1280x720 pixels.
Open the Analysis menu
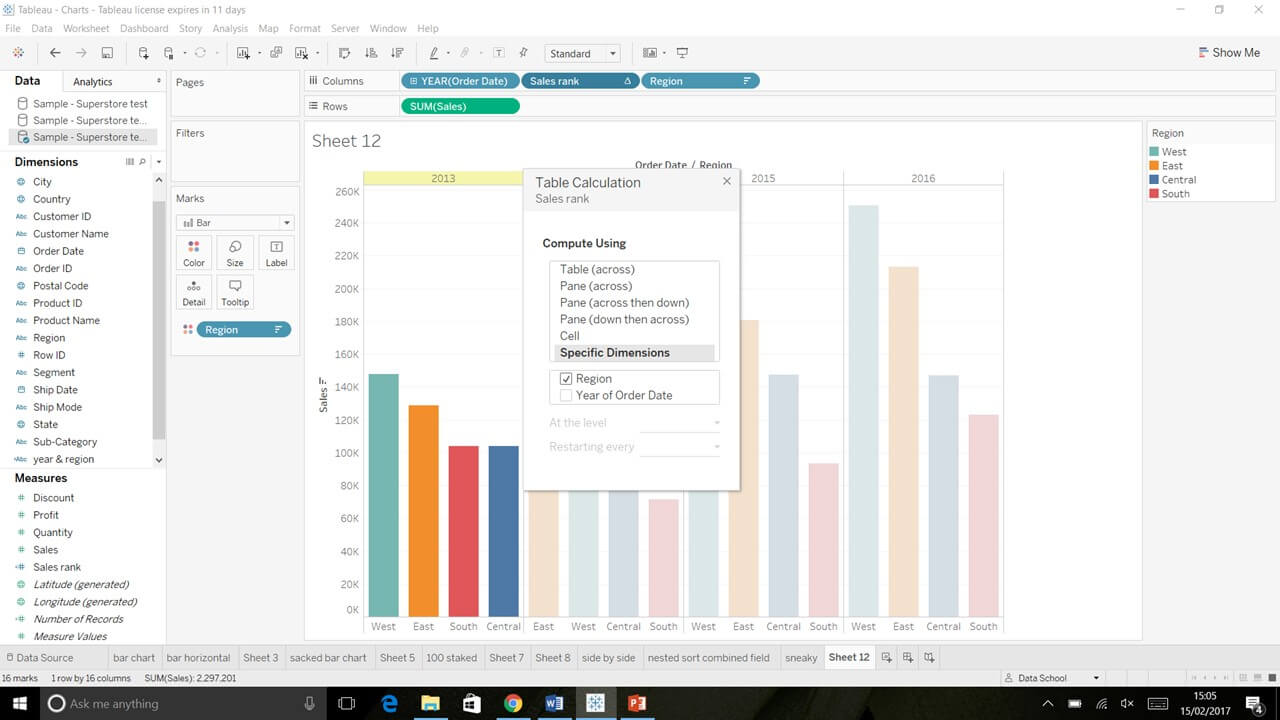pyautogui.click(x=230, y=28)
